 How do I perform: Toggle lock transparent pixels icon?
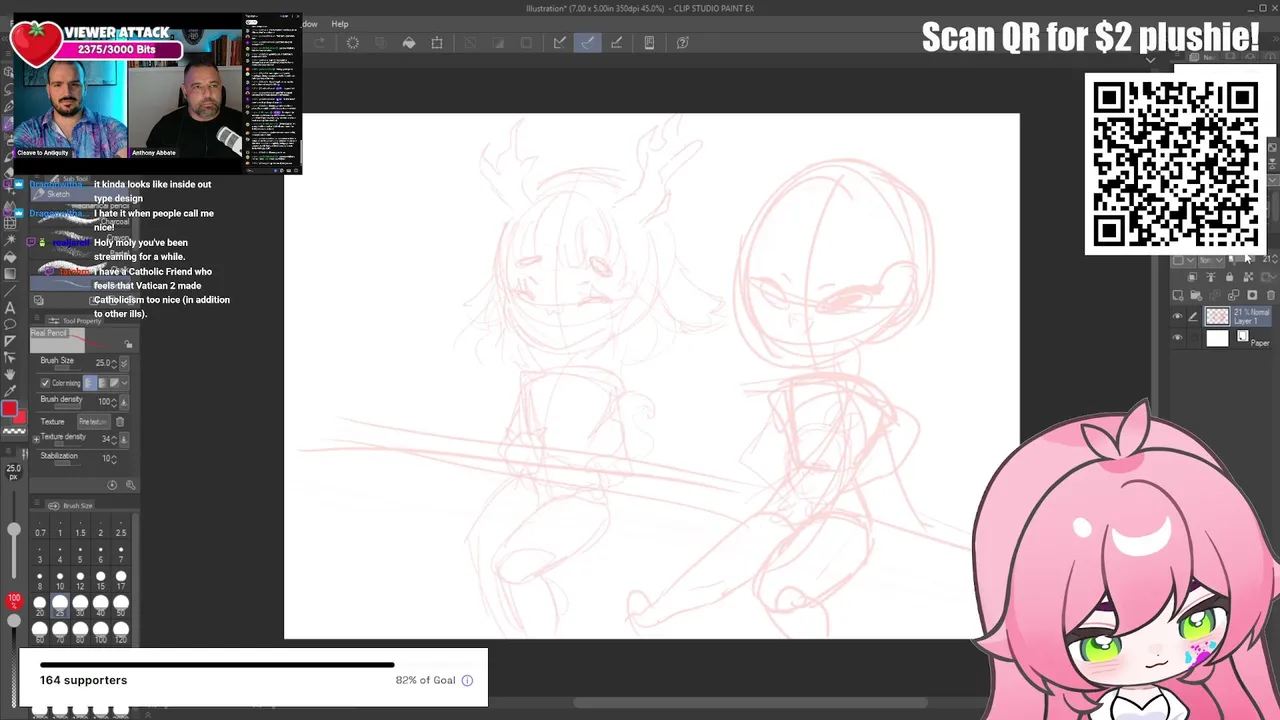coord(1248,277)
